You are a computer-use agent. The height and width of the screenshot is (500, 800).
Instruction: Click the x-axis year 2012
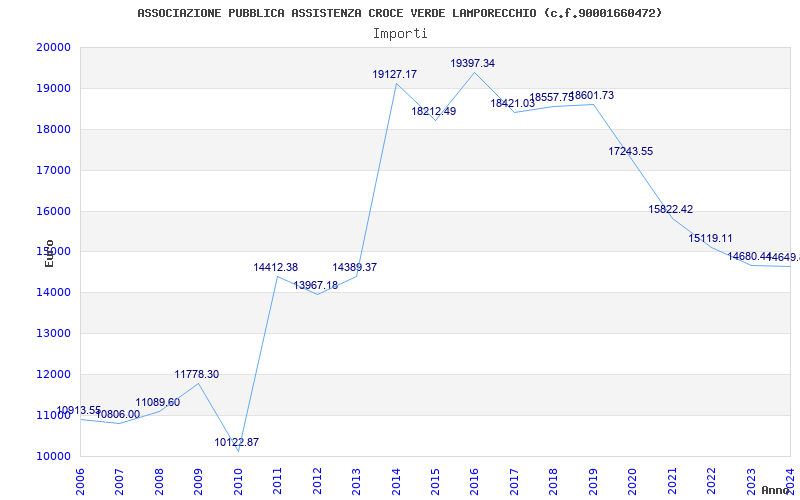317,481
